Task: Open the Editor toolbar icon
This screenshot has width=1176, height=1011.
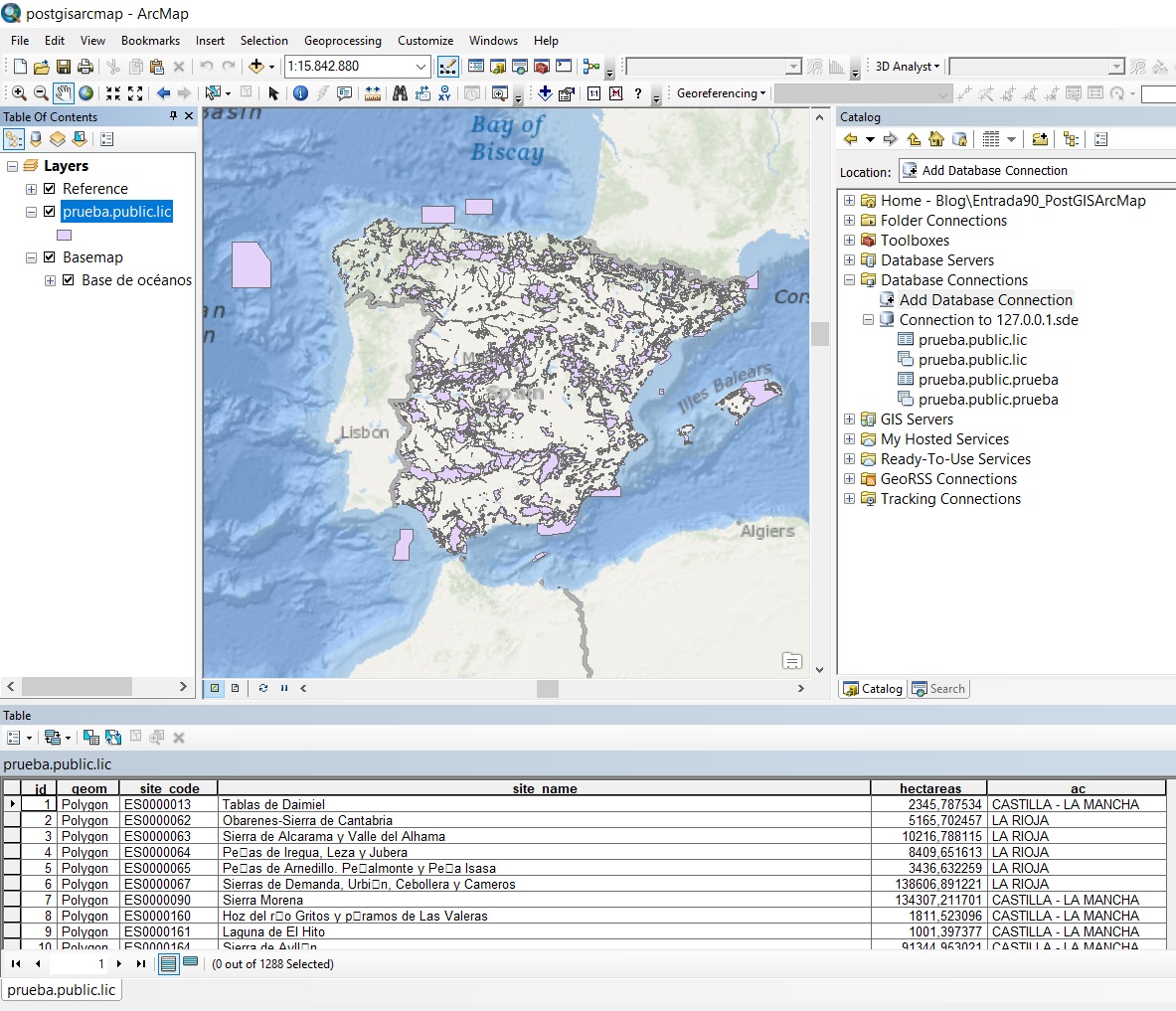Action: (x=447, y=67)
